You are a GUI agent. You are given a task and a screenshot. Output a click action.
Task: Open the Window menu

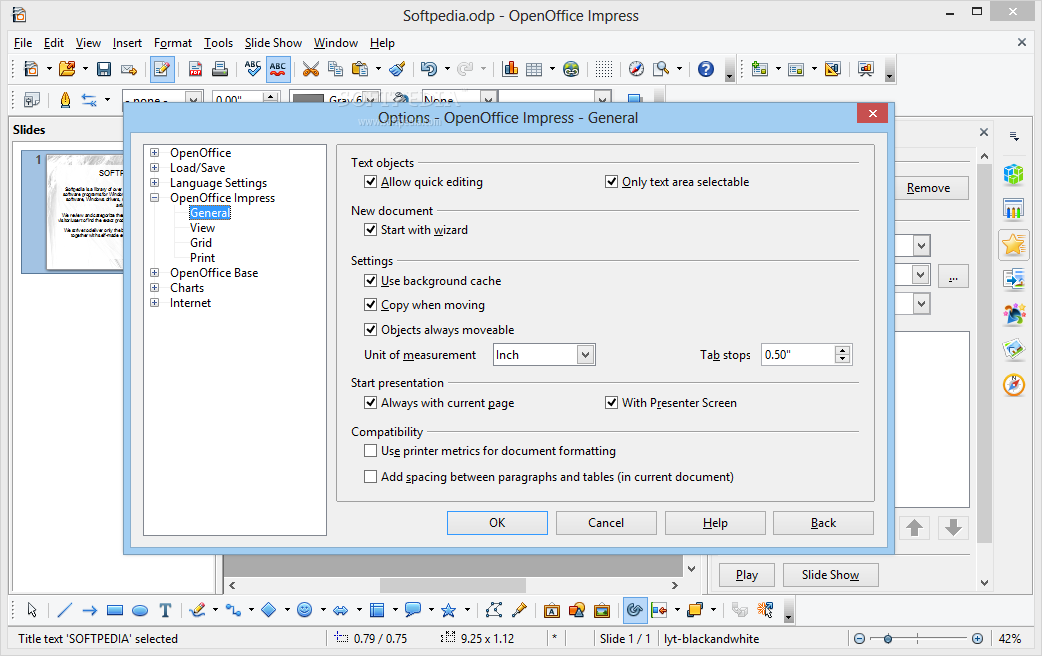336,43
